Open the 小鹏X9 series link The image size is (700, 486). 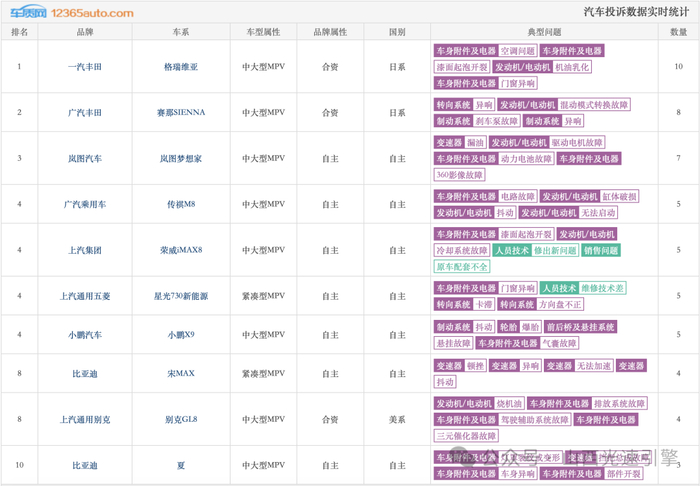point(181,335)
